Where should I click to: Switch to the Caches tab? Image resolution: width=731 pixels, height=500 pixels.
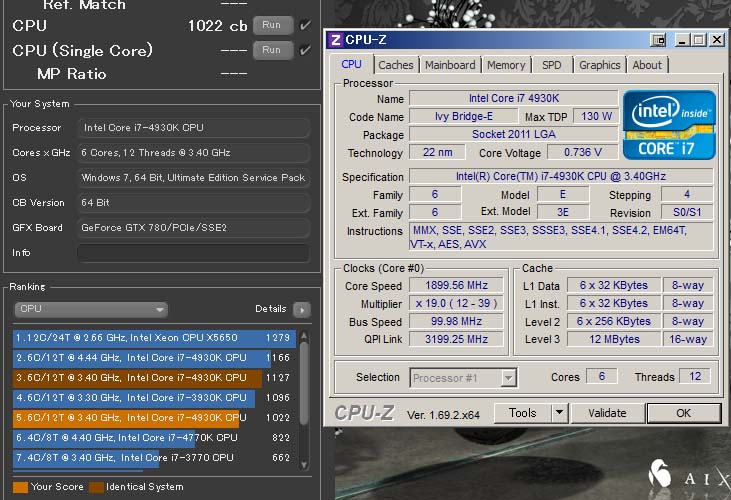396,65
